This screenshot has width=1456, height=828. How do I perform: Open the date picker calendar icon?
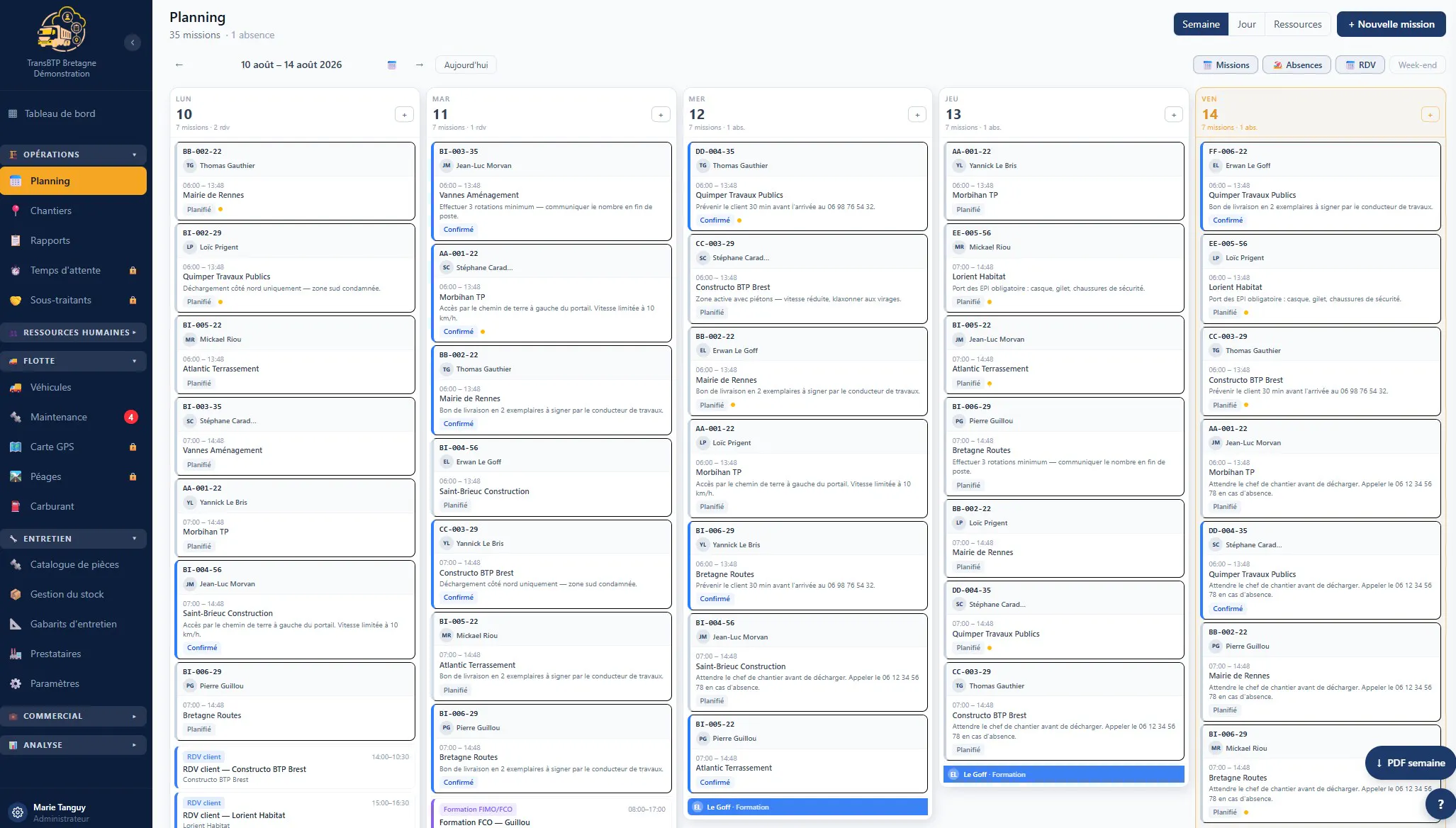coord(392,65)
